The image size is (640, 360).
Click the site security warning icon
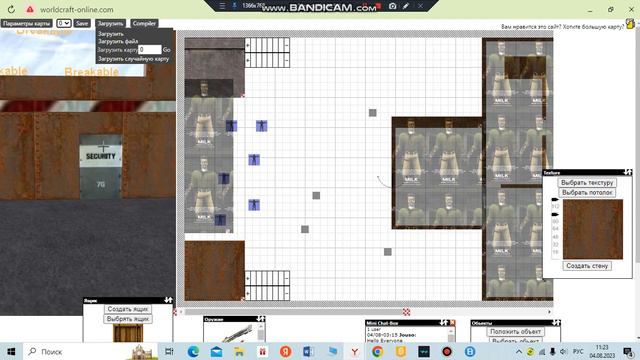point(30,9)
